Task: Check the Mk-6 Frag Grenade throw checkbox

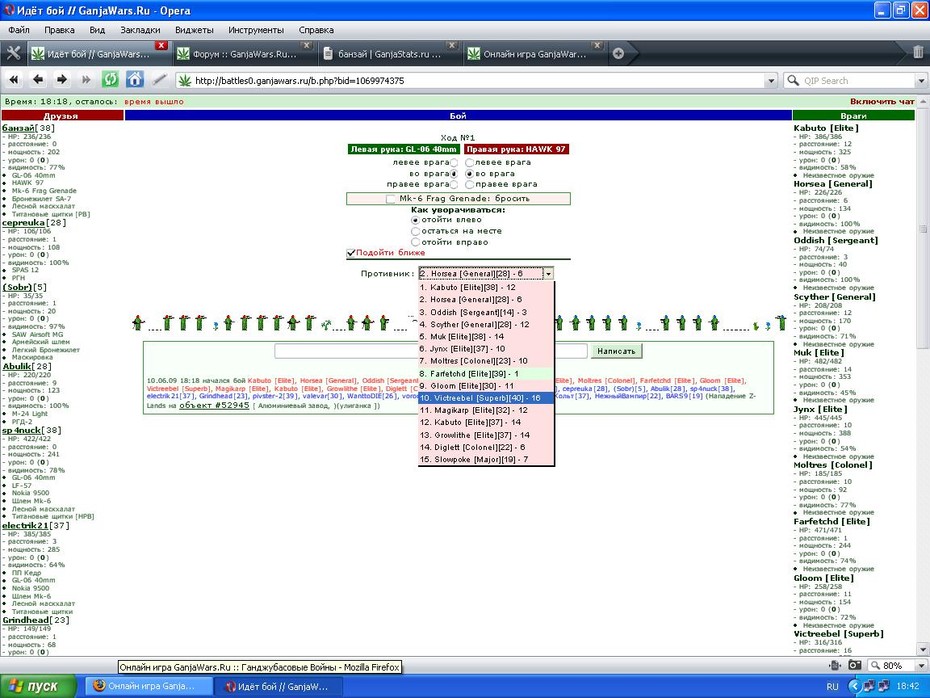Action: tap(390, 199)
